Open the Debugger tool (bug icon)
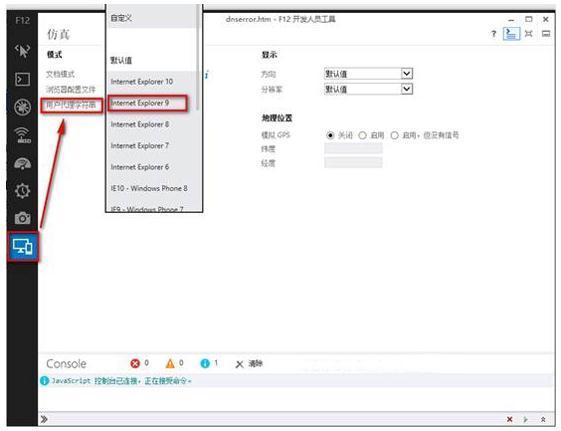Image resolution: width=561 pixels, height=431 pixels. pyautogui.click(x=23, y=107)
